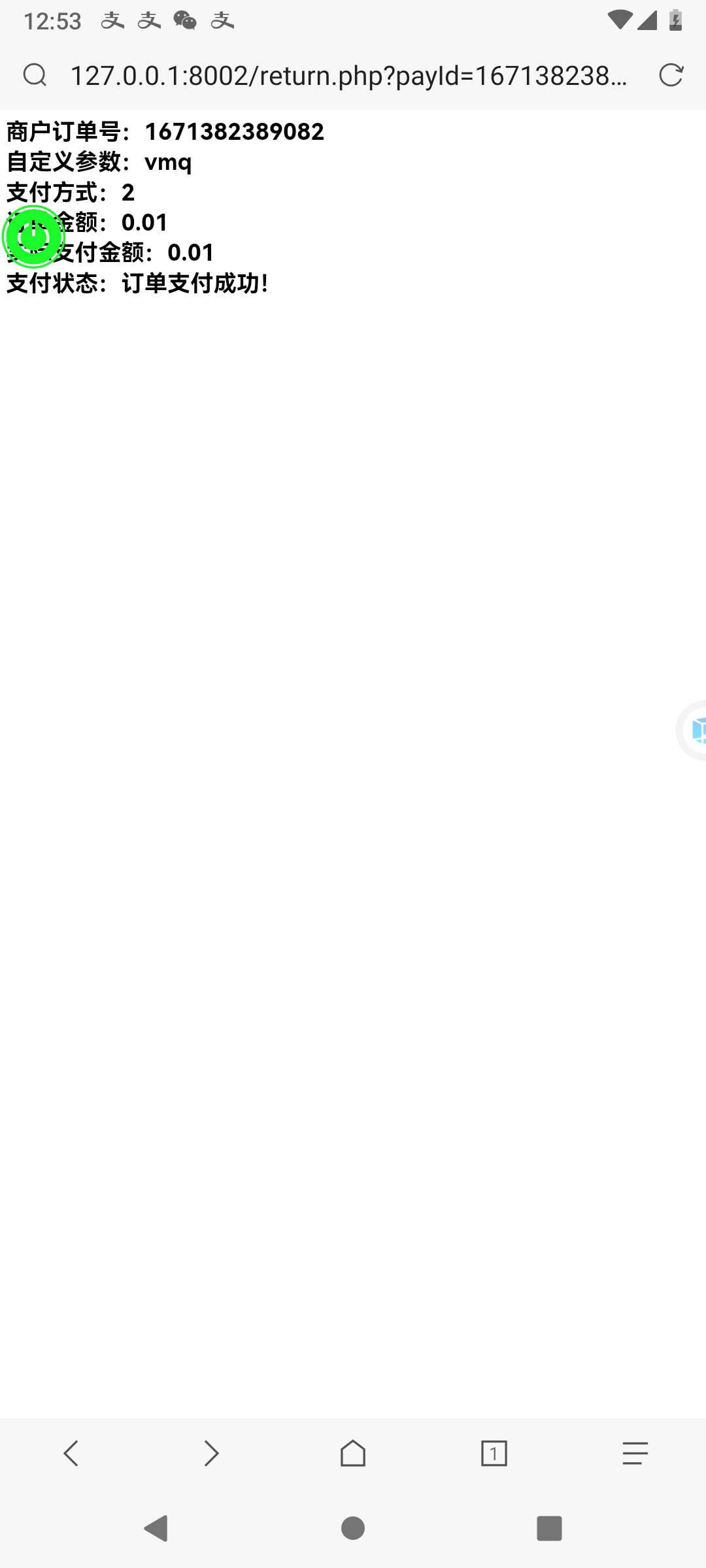Tap the search magnifier icon in address bar
Viewport: 706px width, 1568px height.
click(x=35, y=75)
